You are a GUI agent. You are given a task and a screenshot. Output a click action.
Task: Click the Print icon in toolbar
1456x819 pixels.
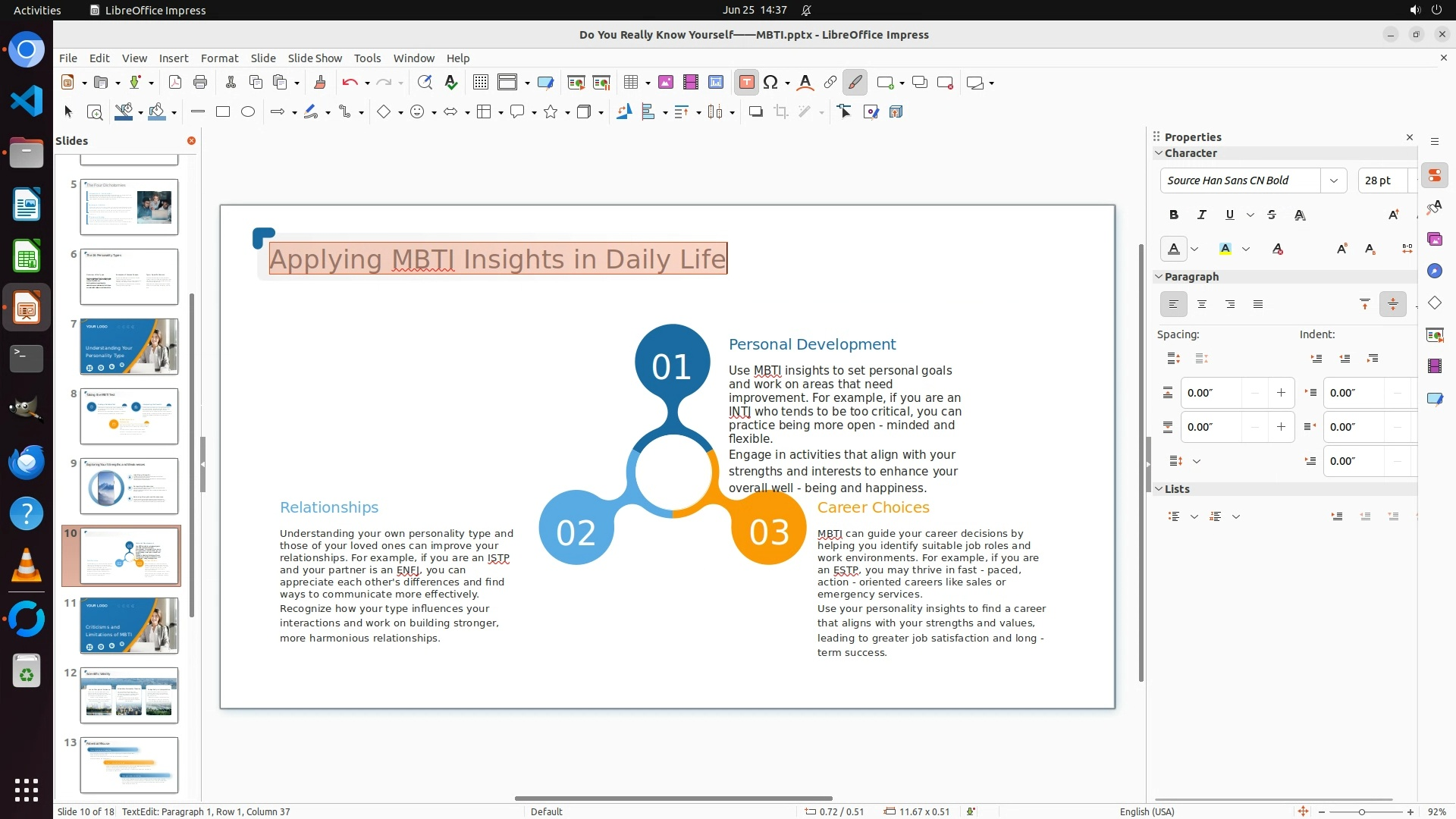200,83
